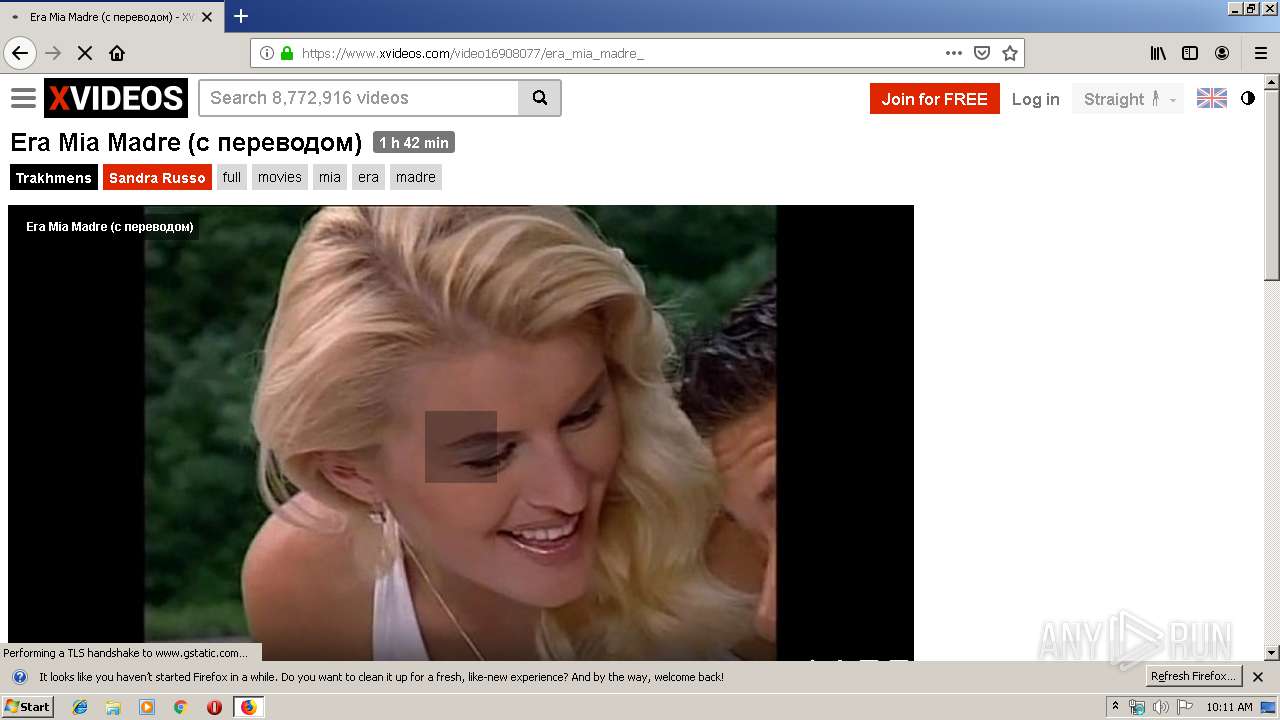Dismiss the Firefox refresh notification bar
Viewport: 1280px width, 720px height.
tap(1258, 677)
